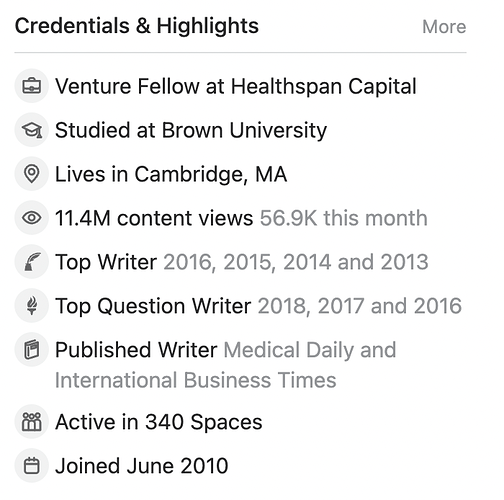The image size is (504, 500).
Task: Open the More credentials link
Action: click(444, 27)
